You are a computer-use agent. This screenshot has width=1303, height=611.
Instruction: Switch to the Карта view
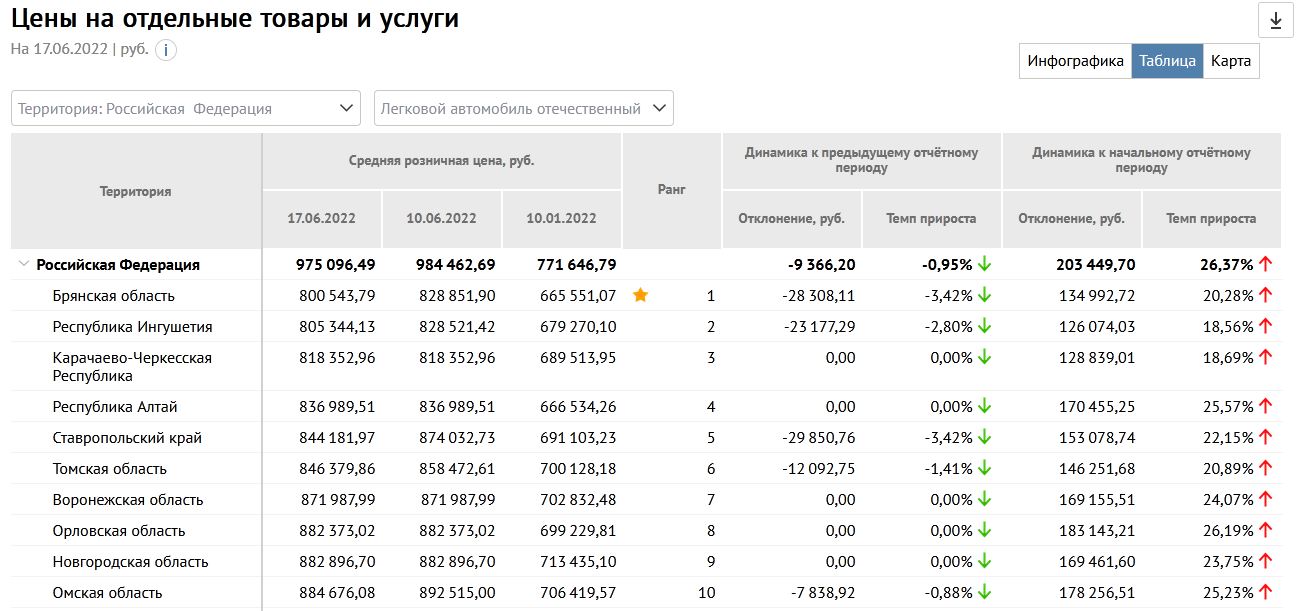[1230, 61]
